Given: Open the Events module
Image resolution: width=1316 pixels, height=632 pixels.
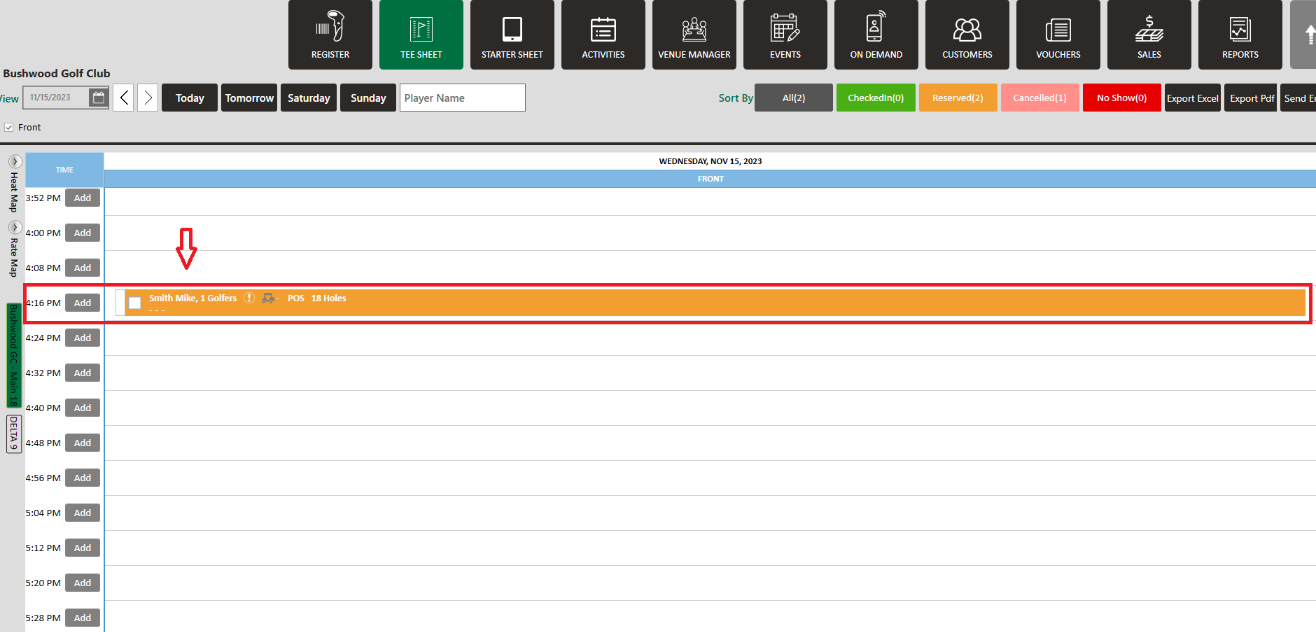Looking at the screenshot, I should 785,35.
